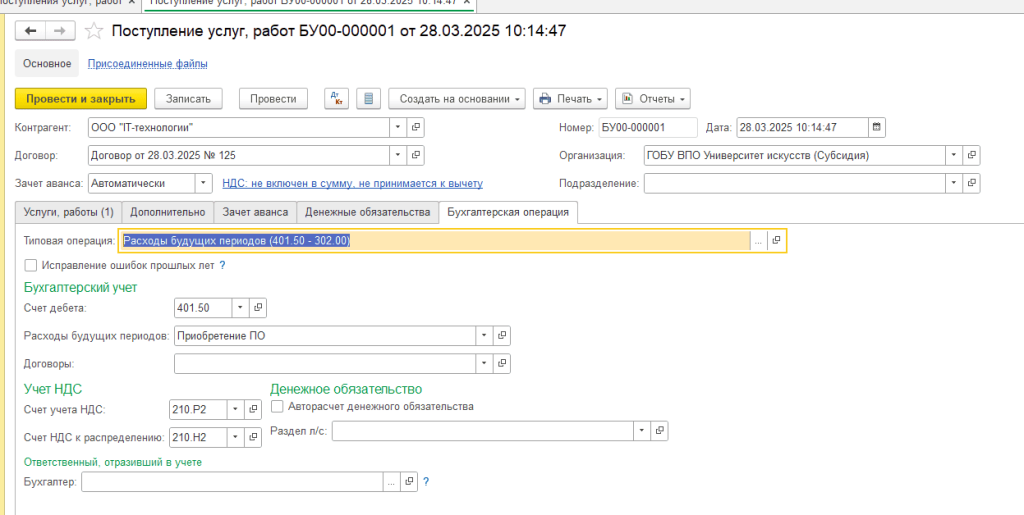
Task: Open Создать на основании menu
Action: click(461, 98)
